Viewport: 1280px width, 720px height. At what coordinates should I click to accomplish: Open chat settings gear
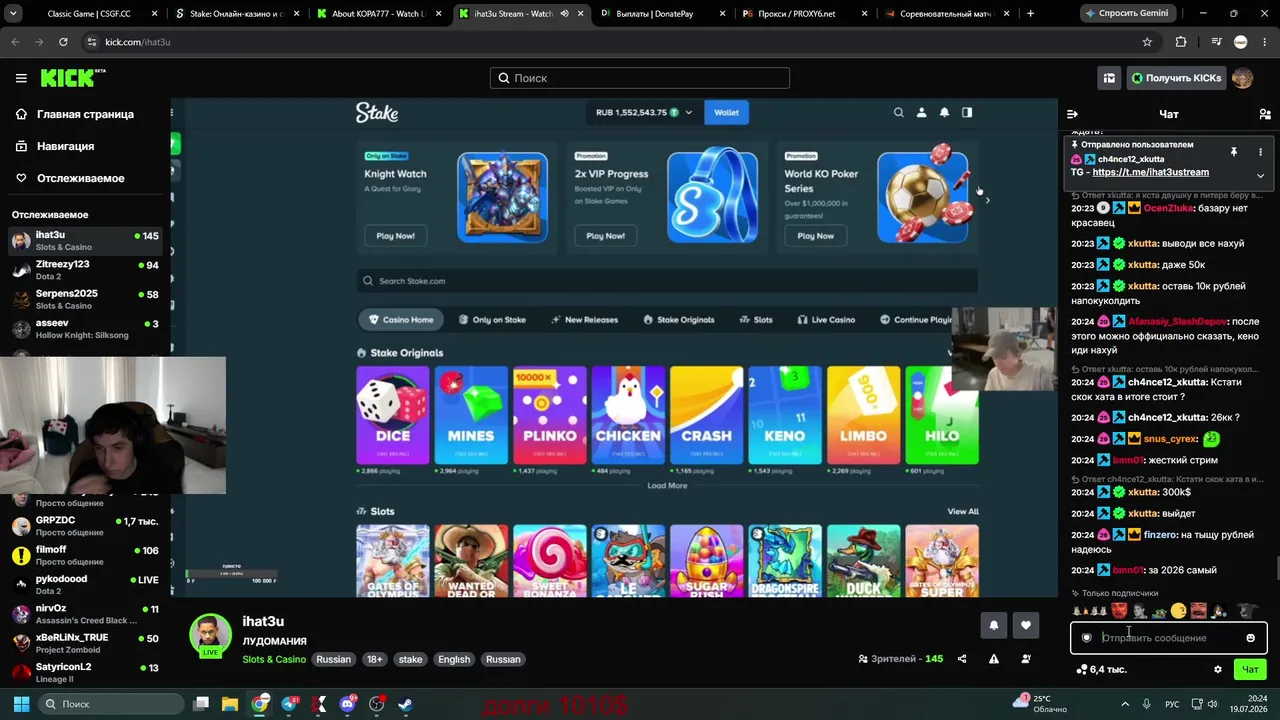coord(1217,669)
